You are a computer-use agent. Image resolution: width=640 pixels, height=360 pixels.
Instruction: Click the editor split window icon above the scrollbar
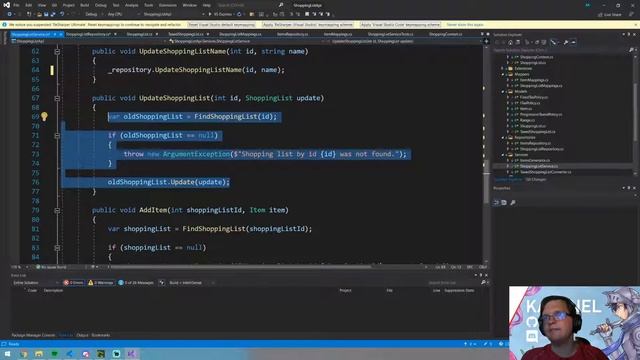[486, 41]
